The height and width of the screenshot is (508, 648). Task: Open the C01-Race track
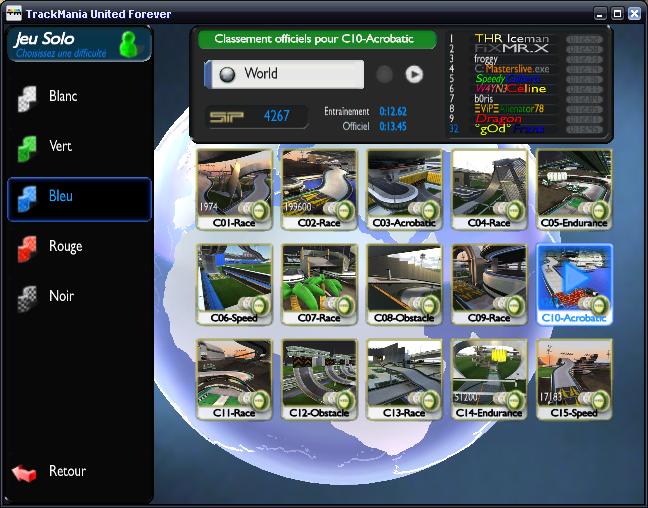tap(233, 188)
